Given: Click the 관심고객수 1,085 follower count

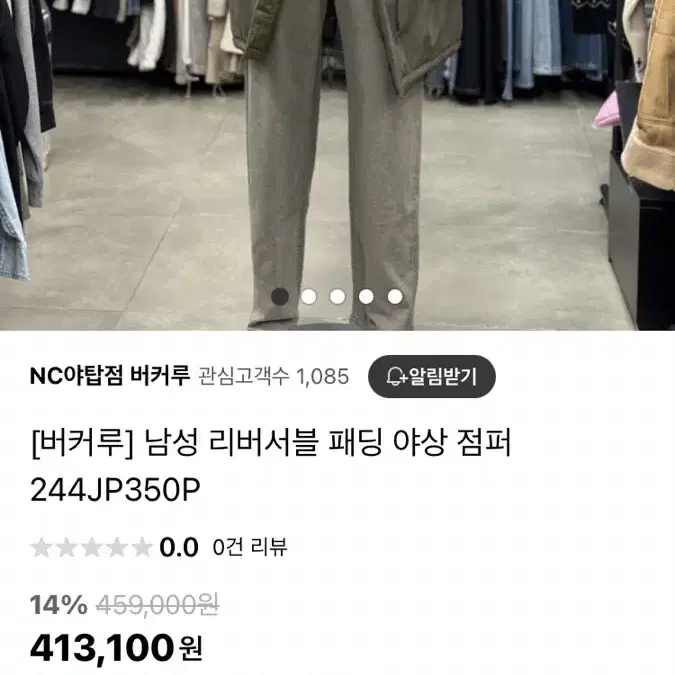Looking at the screenshot, I should [273, 377].
